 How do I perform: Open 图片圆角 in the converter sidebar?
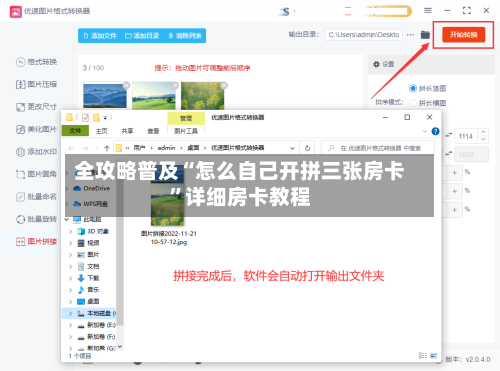coord(37,174)
